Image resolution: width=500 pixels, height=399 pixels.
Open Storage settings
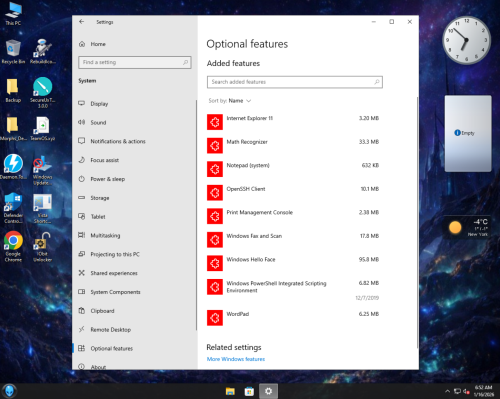(x=100, y=198)
